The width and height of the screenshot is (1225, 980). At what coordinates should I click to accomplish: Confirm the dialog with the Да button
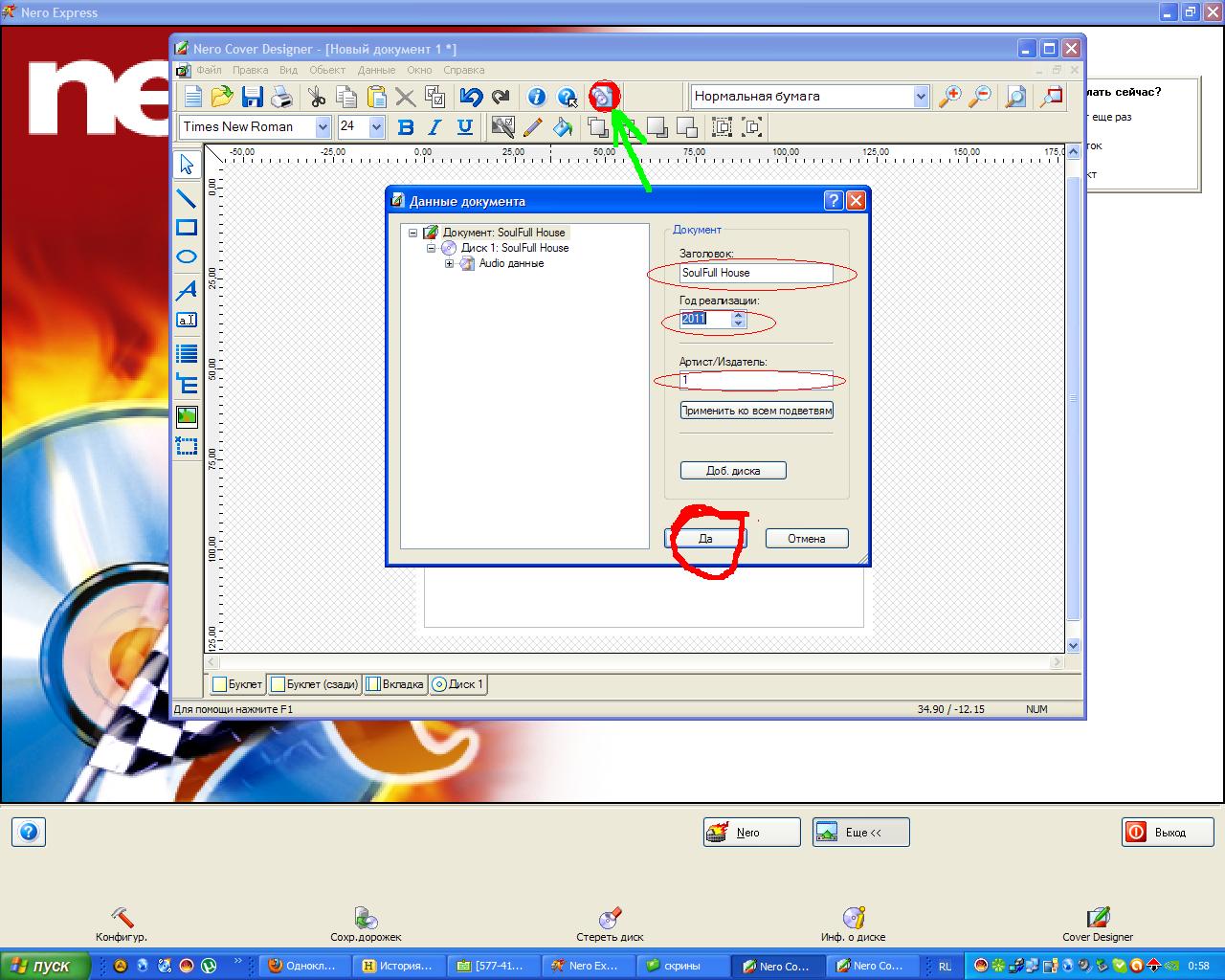click(x=705, y=539)
